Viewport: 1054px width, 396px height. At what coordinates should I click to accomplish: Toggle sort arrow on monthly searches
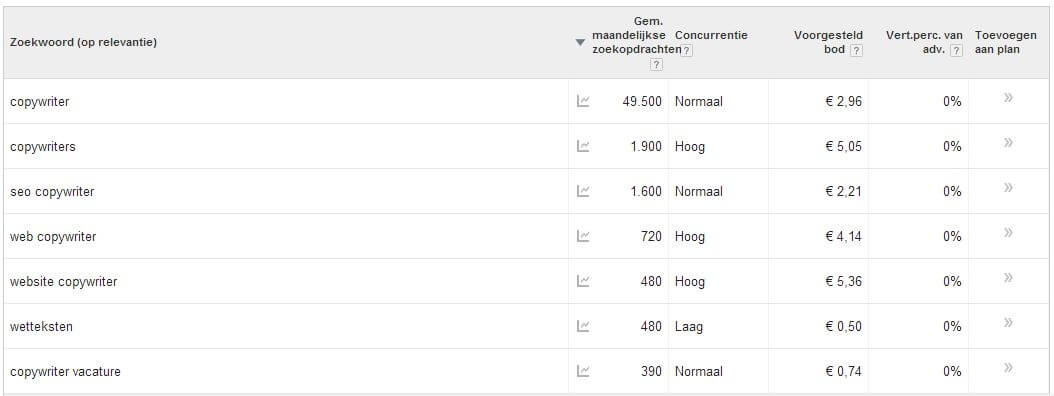click(x=581, y=42)
